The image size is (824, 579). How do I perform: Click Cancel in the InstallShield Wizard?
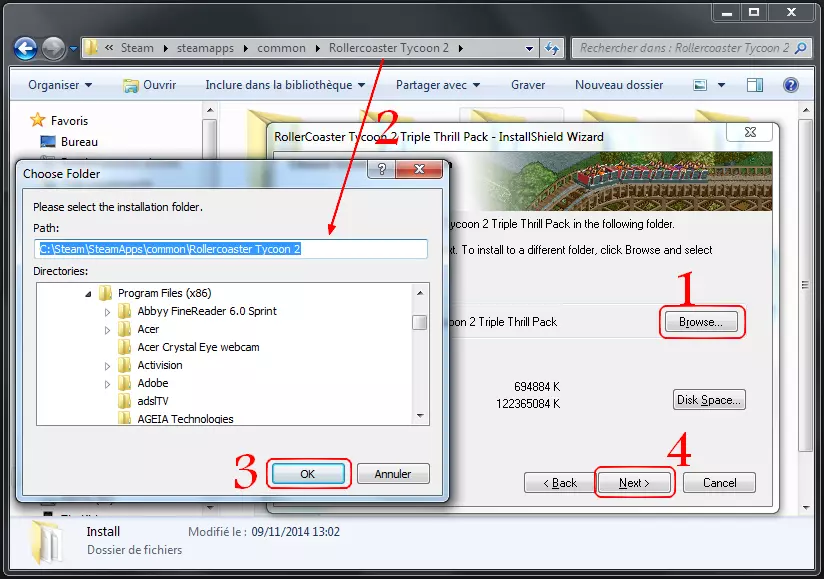pos(719,483)
